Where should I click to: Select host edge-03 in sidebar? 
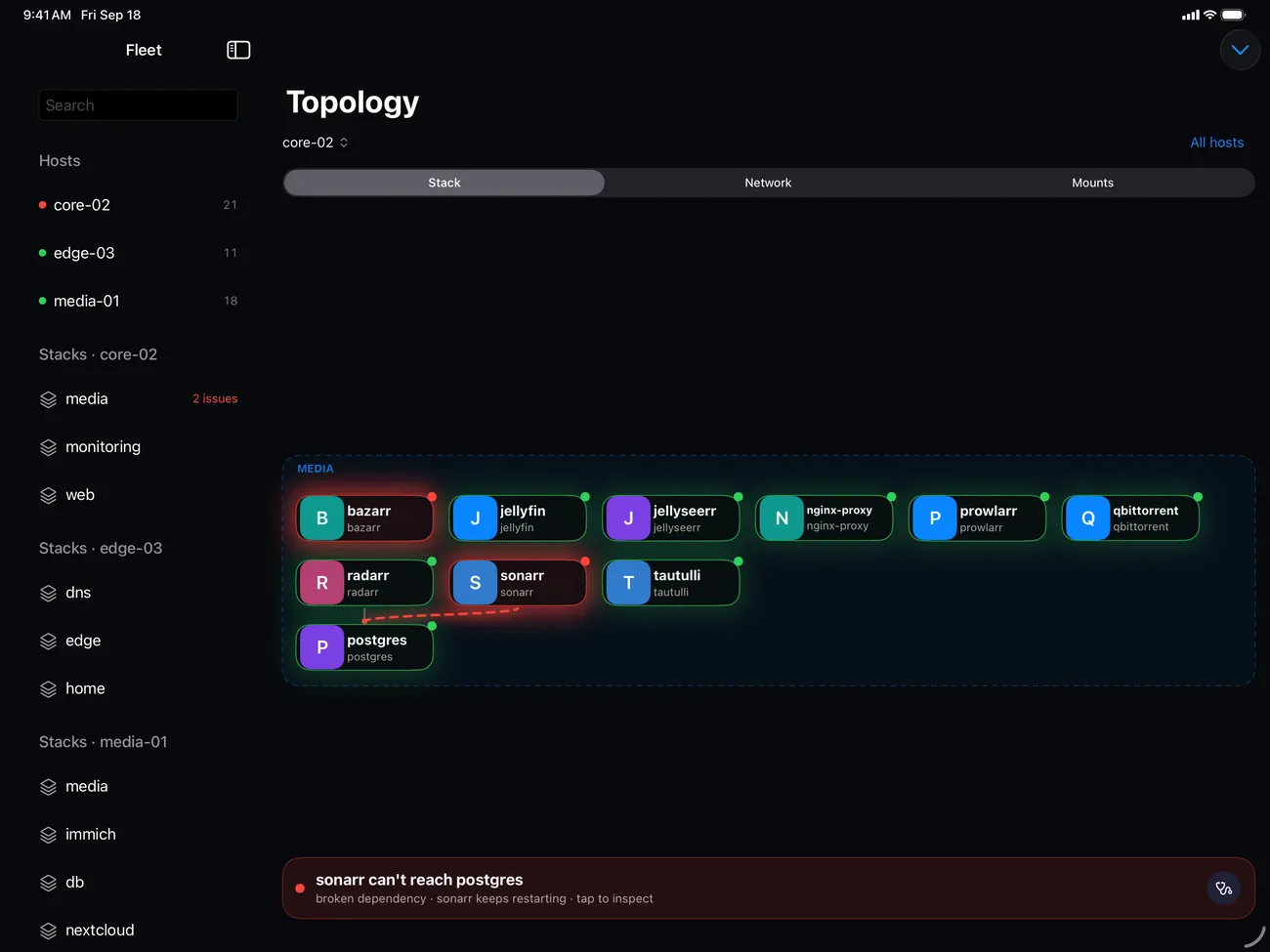(138, 253)
